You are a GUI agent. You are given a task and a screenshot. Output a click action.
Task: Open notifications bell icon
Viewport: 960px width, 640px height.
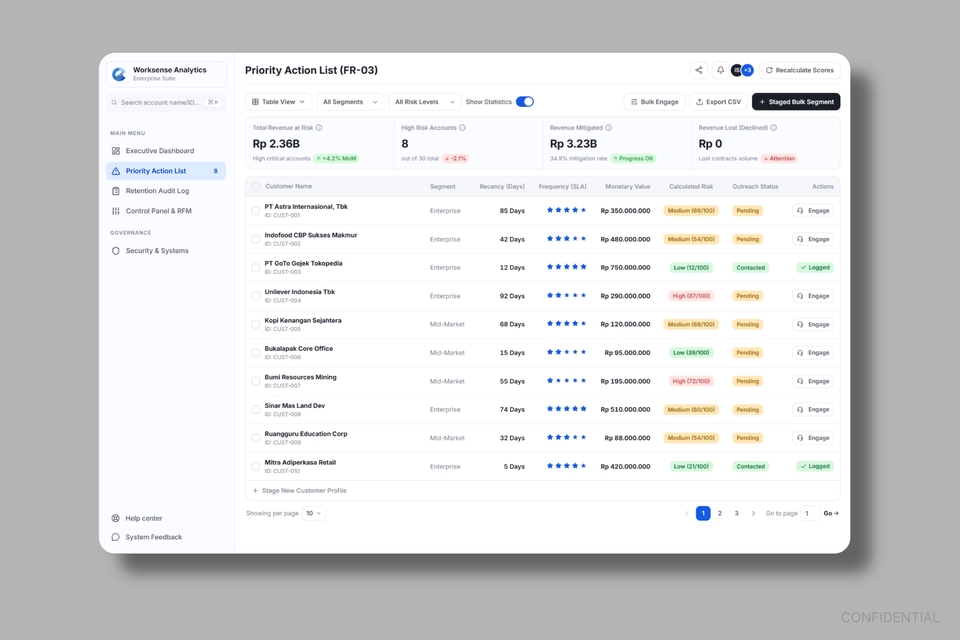pyautogui.click(x=721, y=70)
